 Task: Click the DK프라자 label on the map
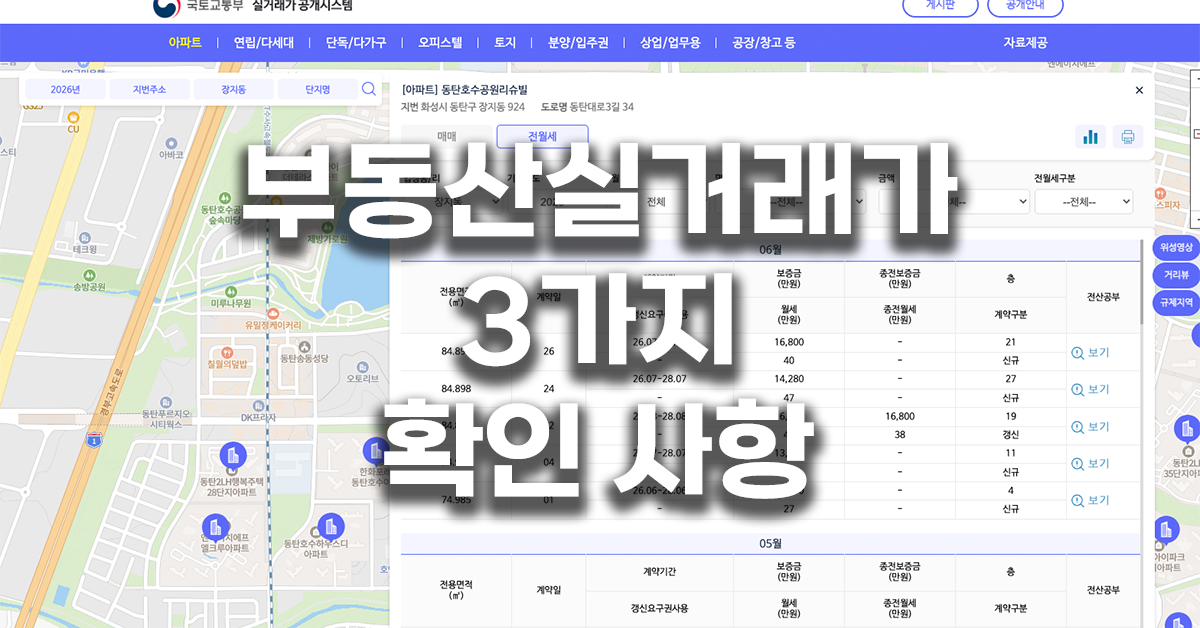(x=259, y=418)
